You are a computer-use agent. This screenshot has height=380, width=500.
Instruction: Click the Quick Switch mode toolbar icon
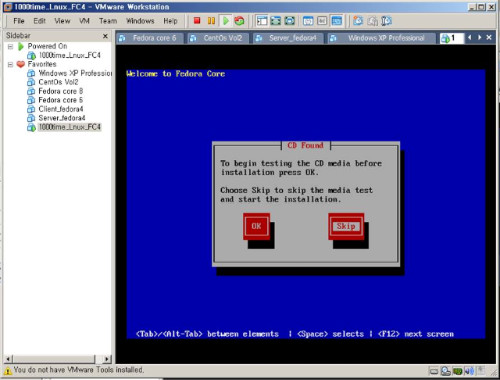click(x=276, y=21)
